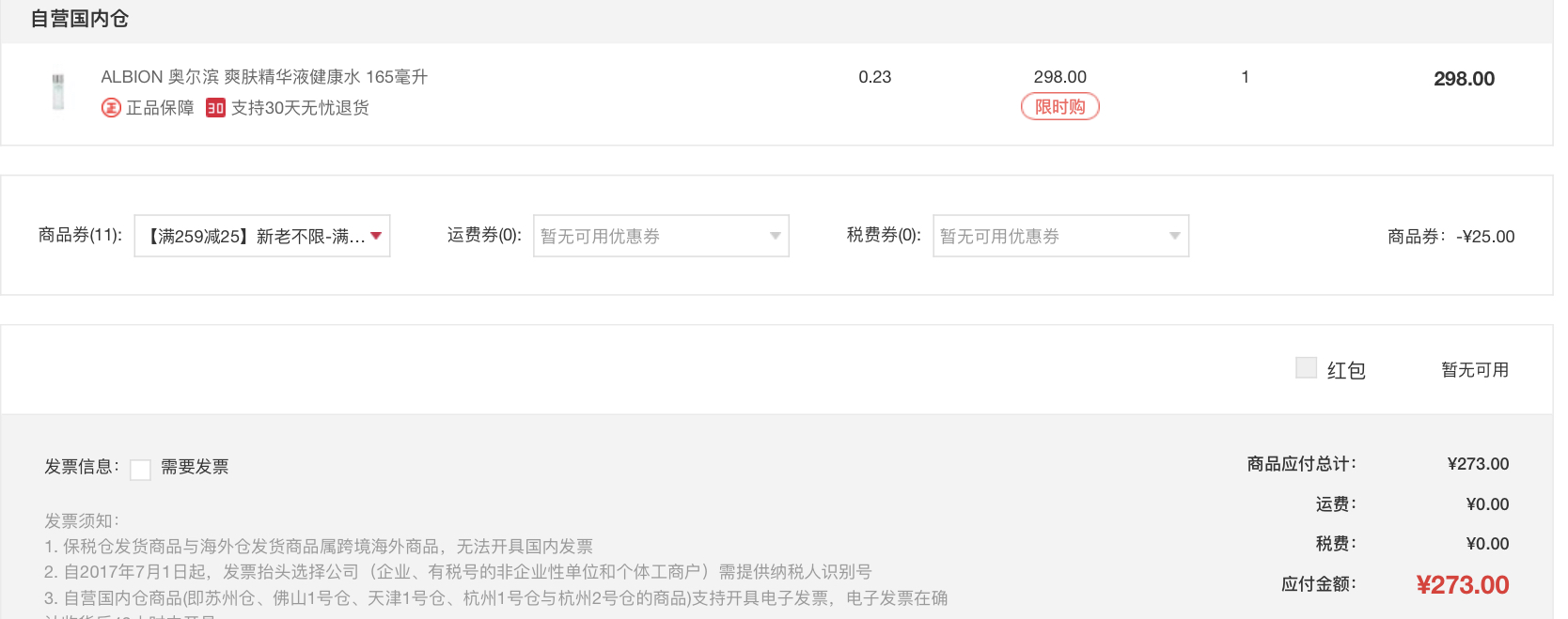The height and width of the screenshot is (619, 1568).
Task: Click the 运费 value ¥0.00
Action: tap(1487, 504)
